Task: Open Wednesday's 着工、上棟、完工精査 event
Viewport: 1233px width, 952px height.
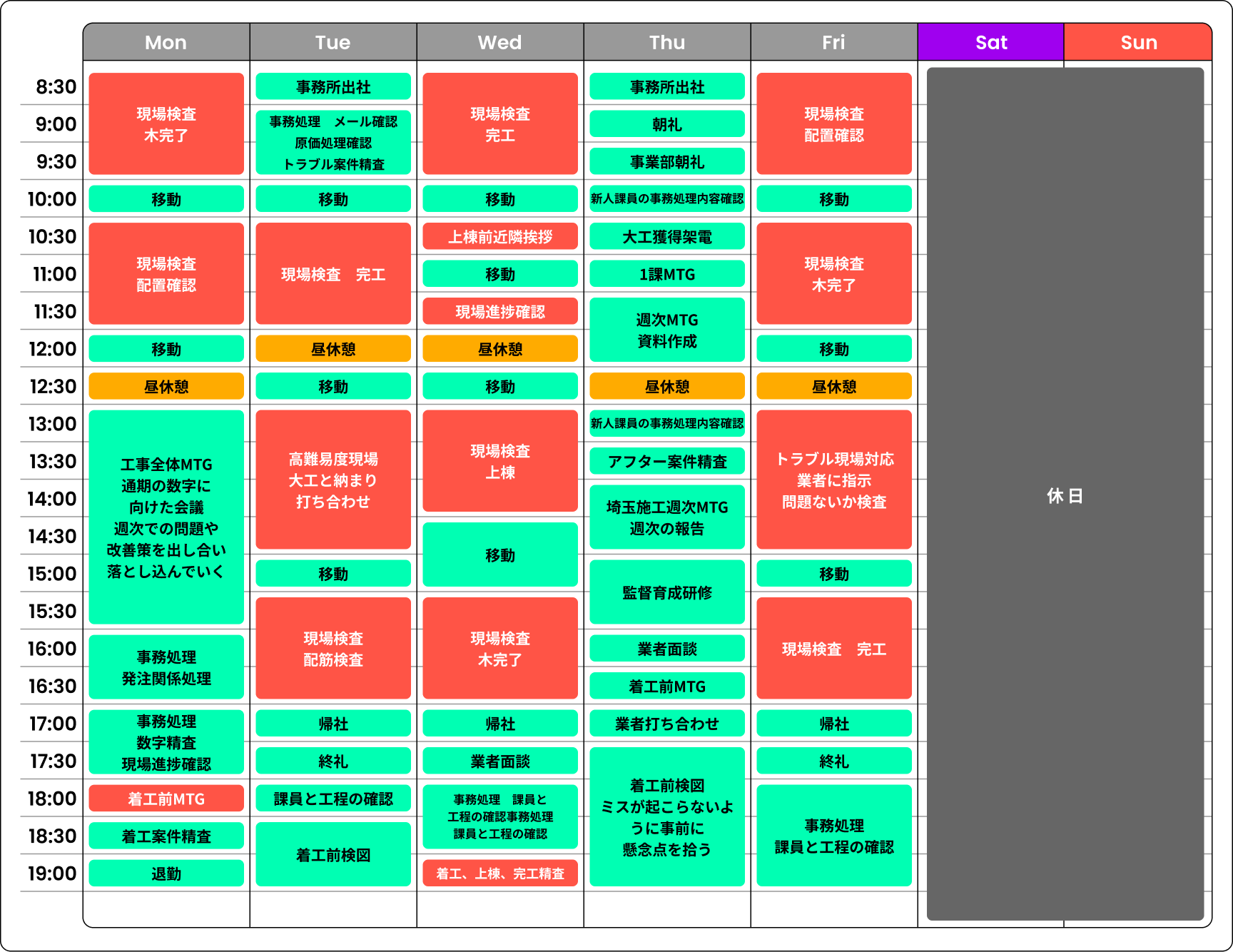Action: 500,873
